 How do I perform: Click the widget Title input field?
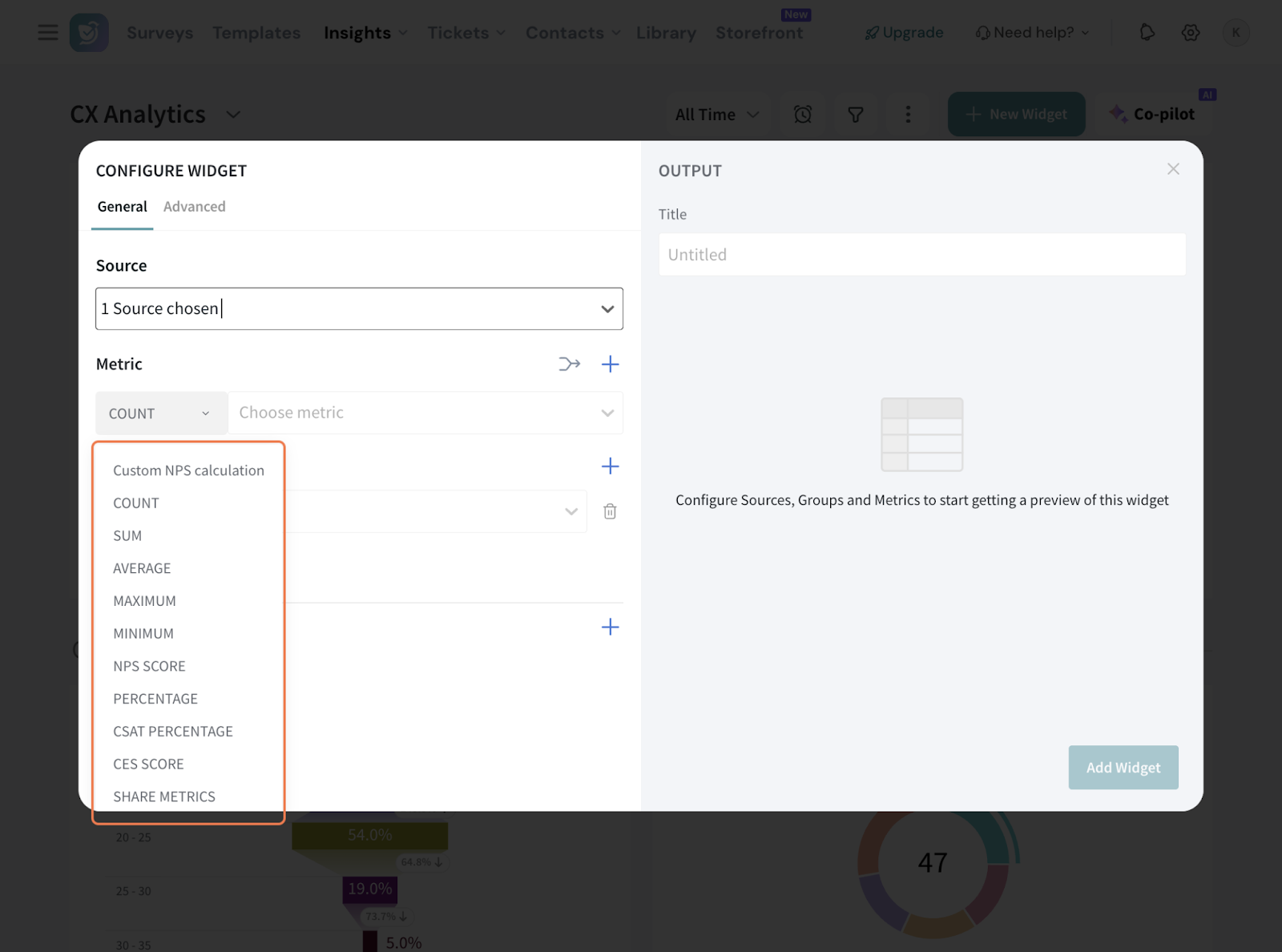(921, 255)
